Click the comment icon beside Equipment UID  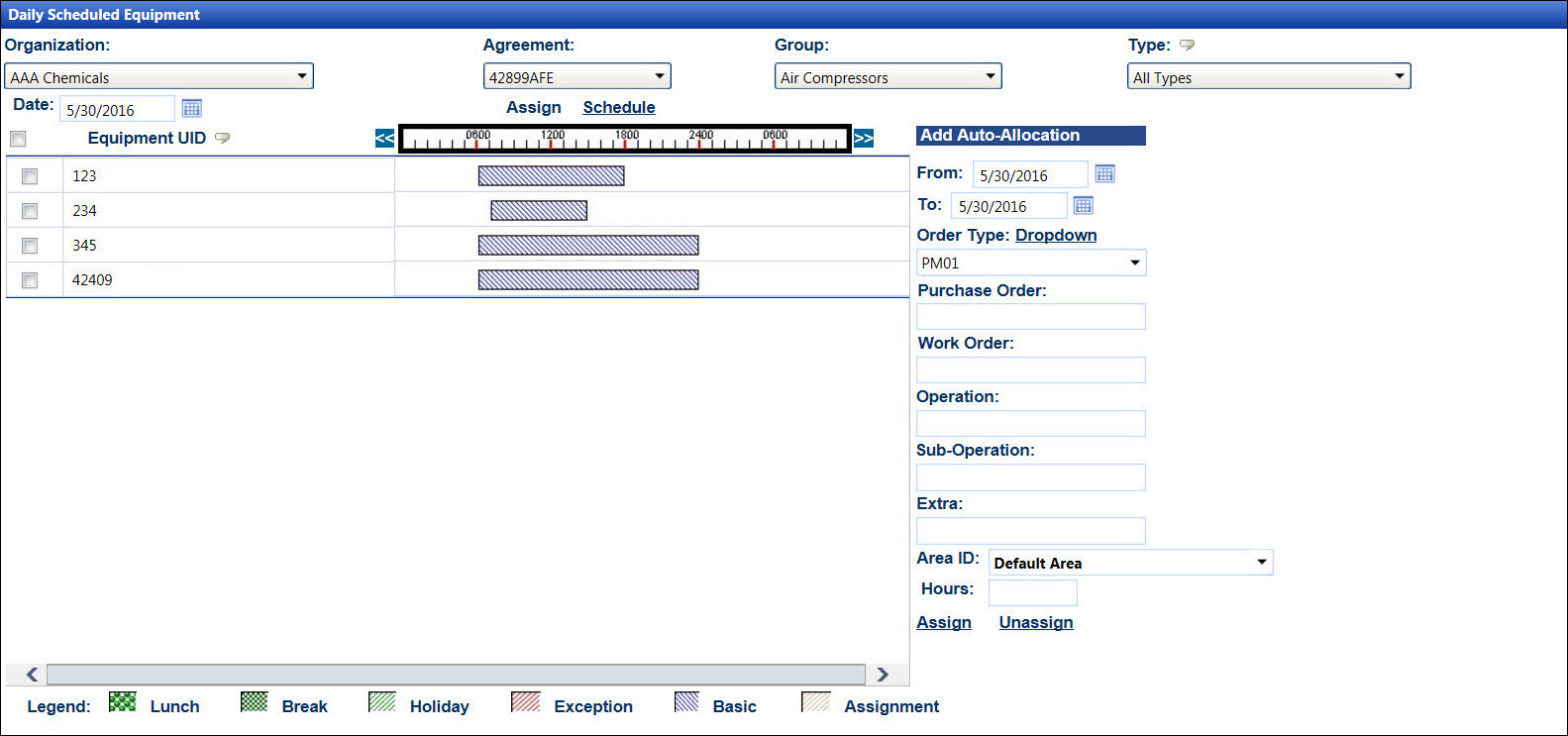(223, 138)
